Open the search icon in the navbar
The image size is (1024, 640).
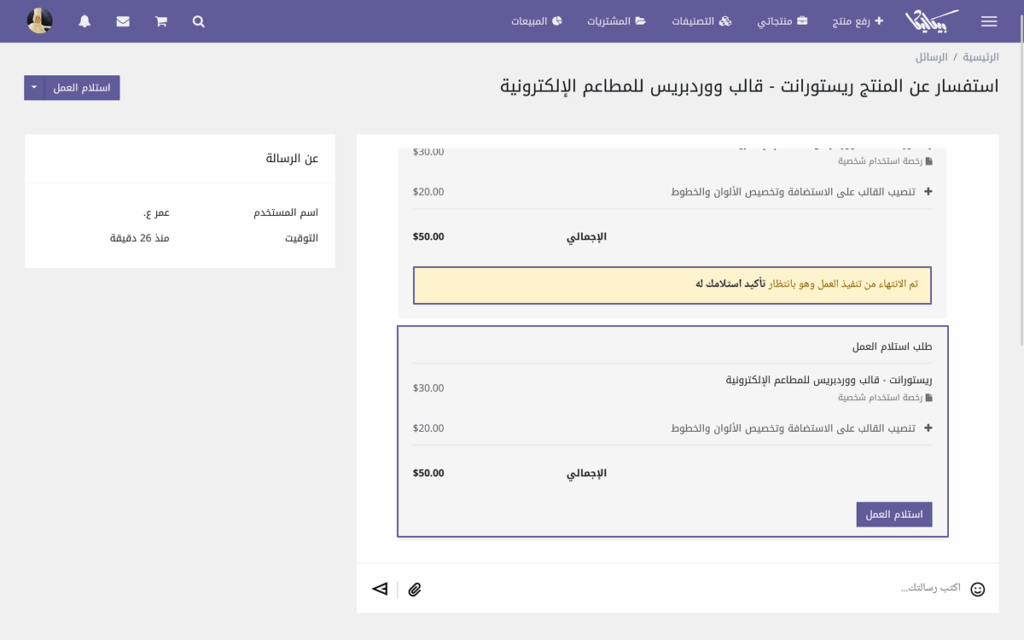(x=199, y=22)
